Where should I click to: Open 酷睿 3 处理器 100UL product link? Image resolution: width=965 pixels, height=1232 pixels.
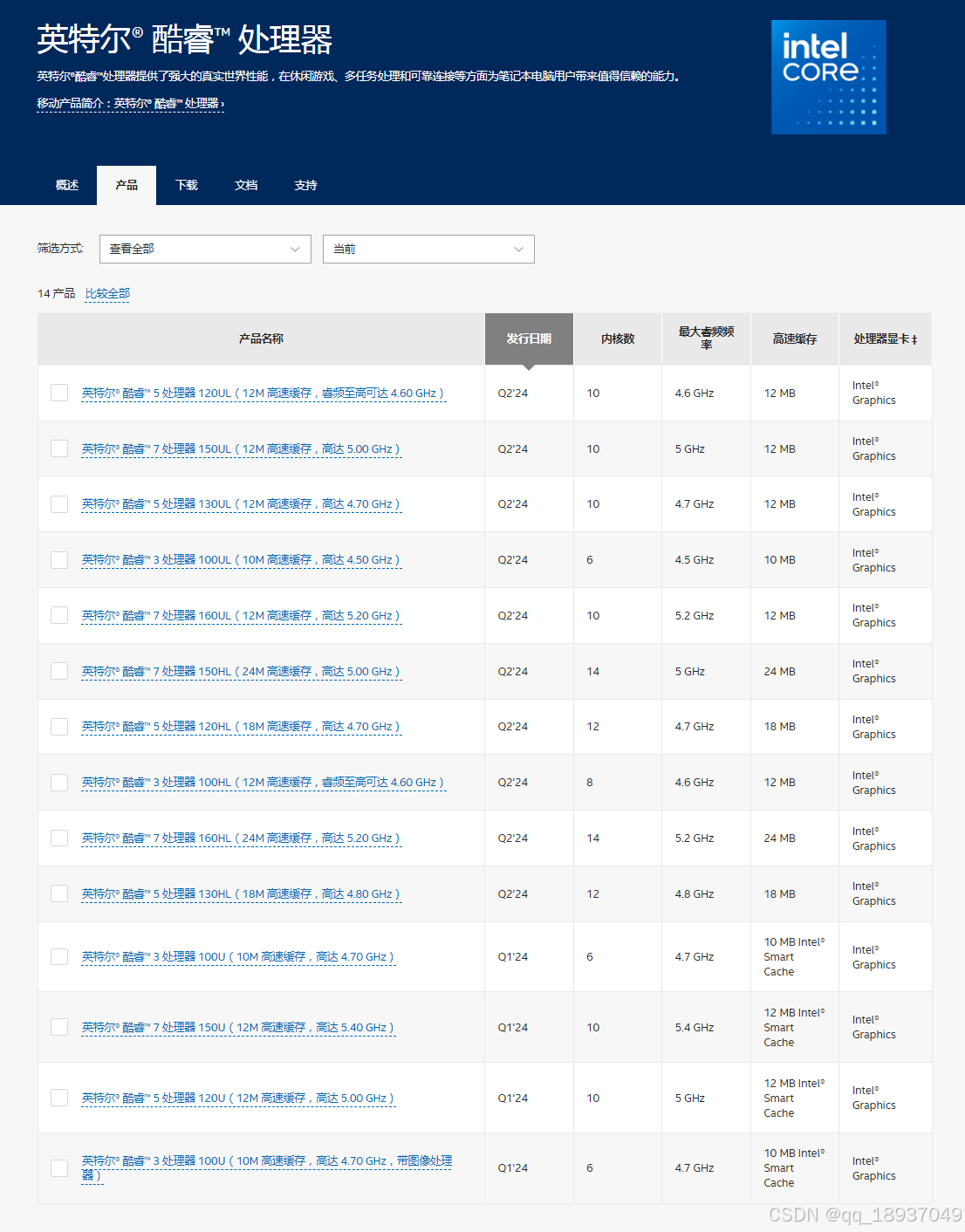pyautogui.click(x=241, y=560)
